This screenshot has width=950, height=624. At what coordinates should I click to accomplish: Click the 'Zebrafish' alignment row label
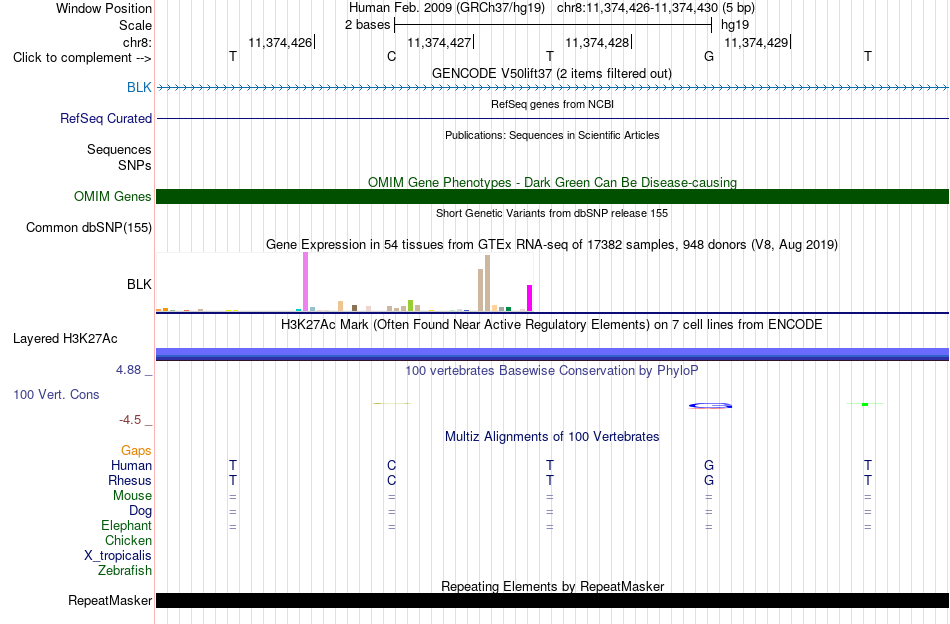(125, 570)
